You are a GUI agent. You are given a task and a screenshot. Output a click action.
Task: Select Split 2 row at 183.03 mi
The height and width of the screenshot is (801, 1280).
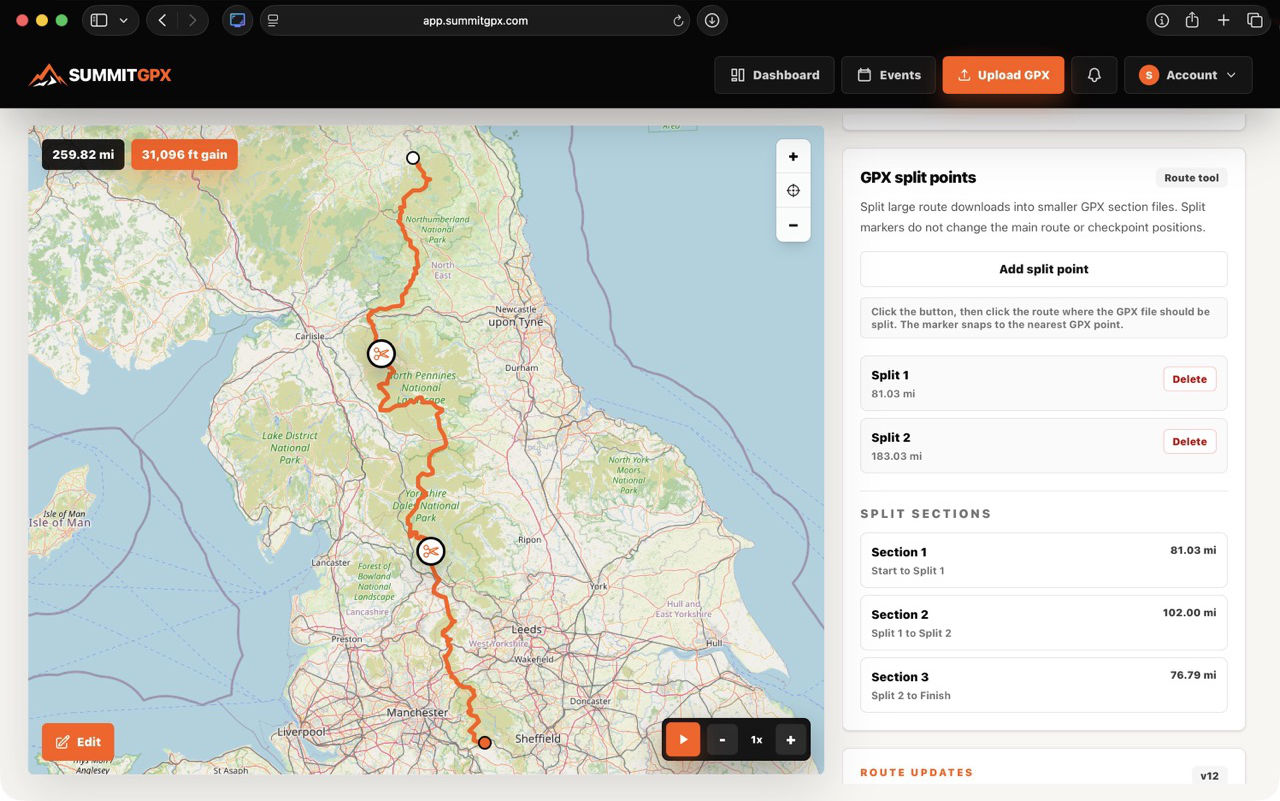pyautogui.click(x=1044, y=445)
